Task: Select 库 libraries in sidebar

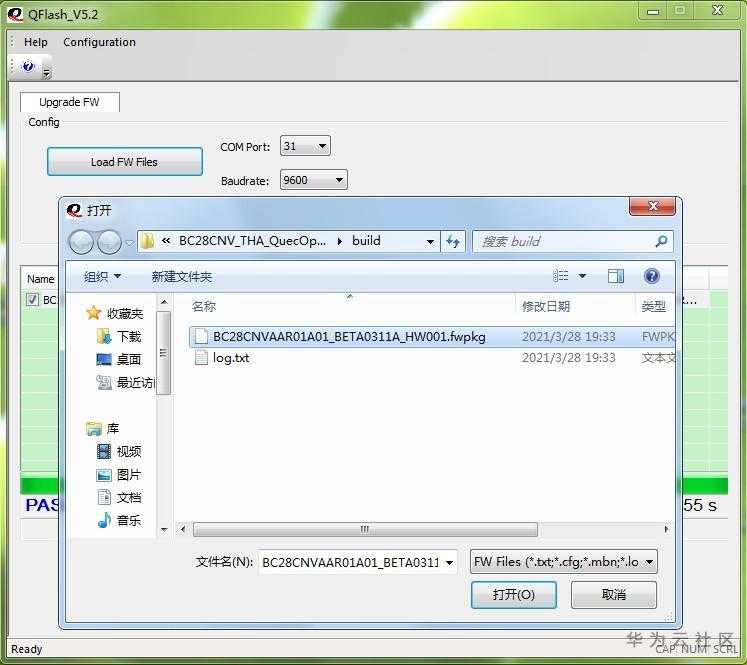Action: [x=102, y=429]
